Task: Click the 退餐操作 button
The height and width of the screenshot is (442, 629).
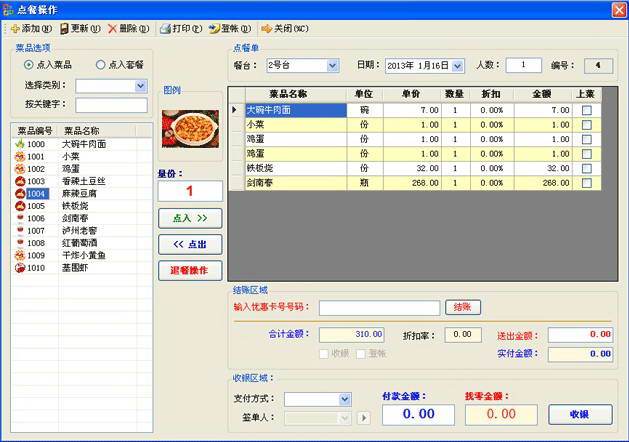Action: [190, 270]
